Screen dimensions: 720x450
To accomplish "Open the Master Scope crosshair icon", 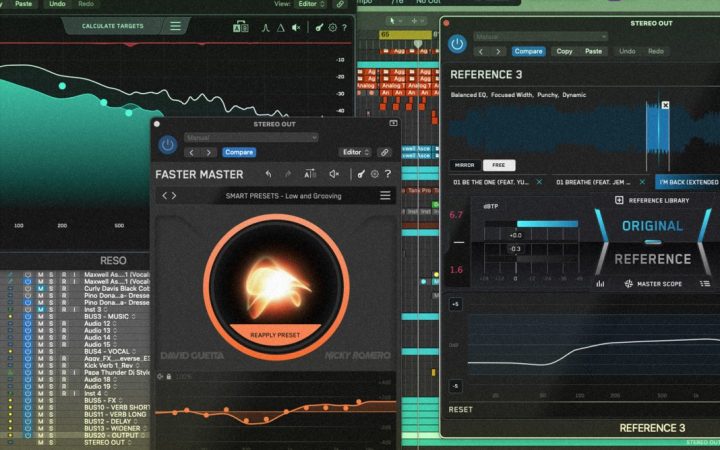I will coord(629,284).
